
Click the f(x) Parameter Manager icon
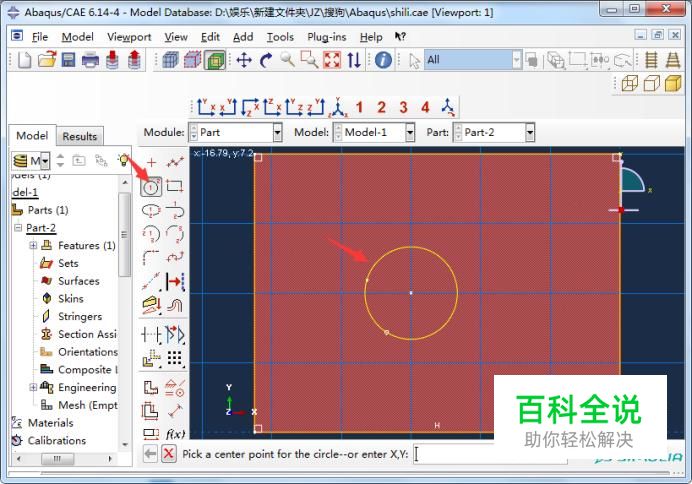click(175, 434)
